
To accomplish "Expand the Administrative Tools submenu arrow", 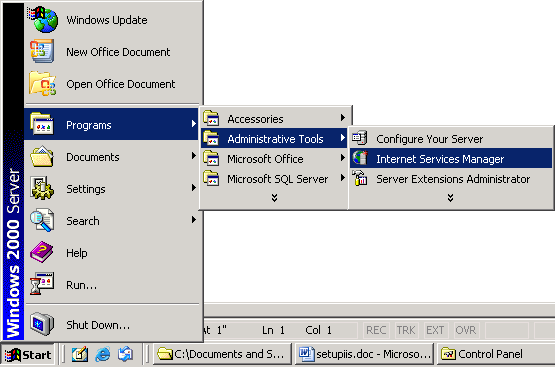I will [x=343, y=138].
